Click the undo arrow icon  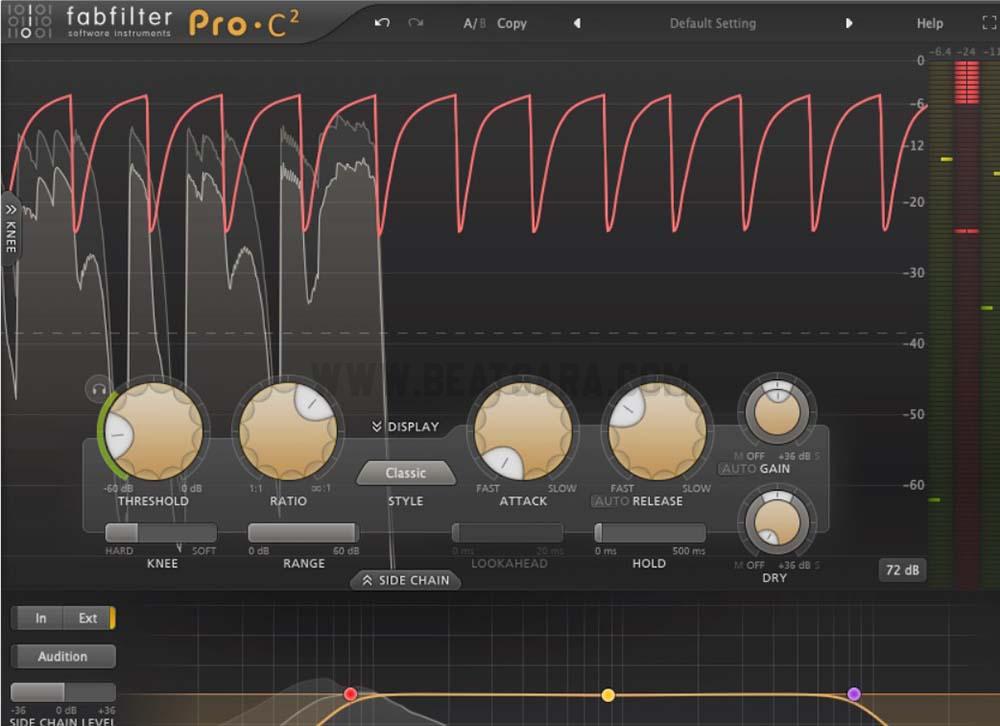(x=382, y=23)
